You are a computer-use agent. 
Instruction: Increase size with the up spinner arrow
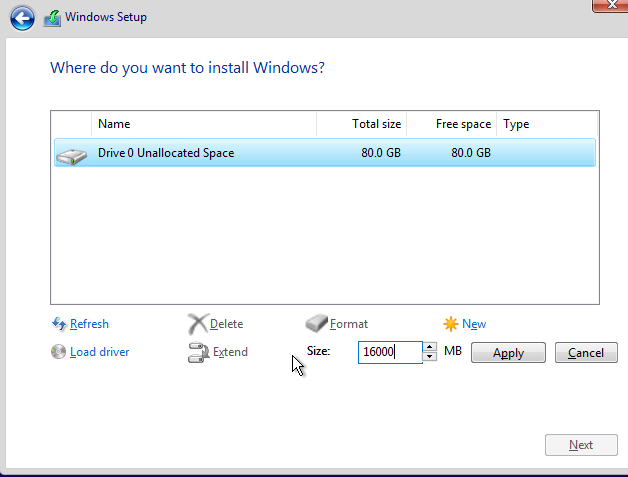click(430, 347)
